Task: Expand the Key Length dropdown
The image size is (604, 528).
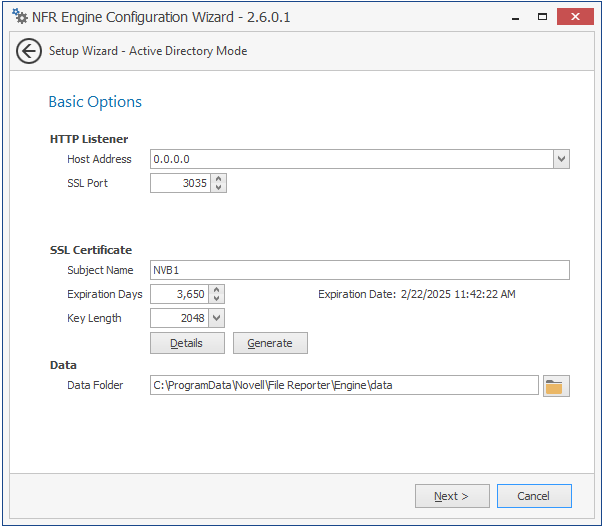Action: tap(216, 318)
